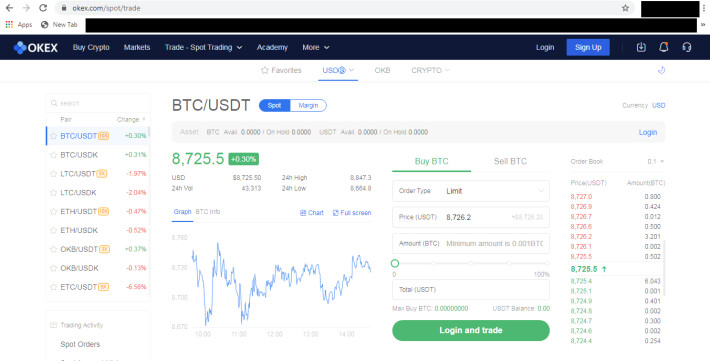Select the OKB/USDK pair row
Image resolution: width=710 pixels, height=361 pixels.
pyautogui.click(x=98, y=268)
